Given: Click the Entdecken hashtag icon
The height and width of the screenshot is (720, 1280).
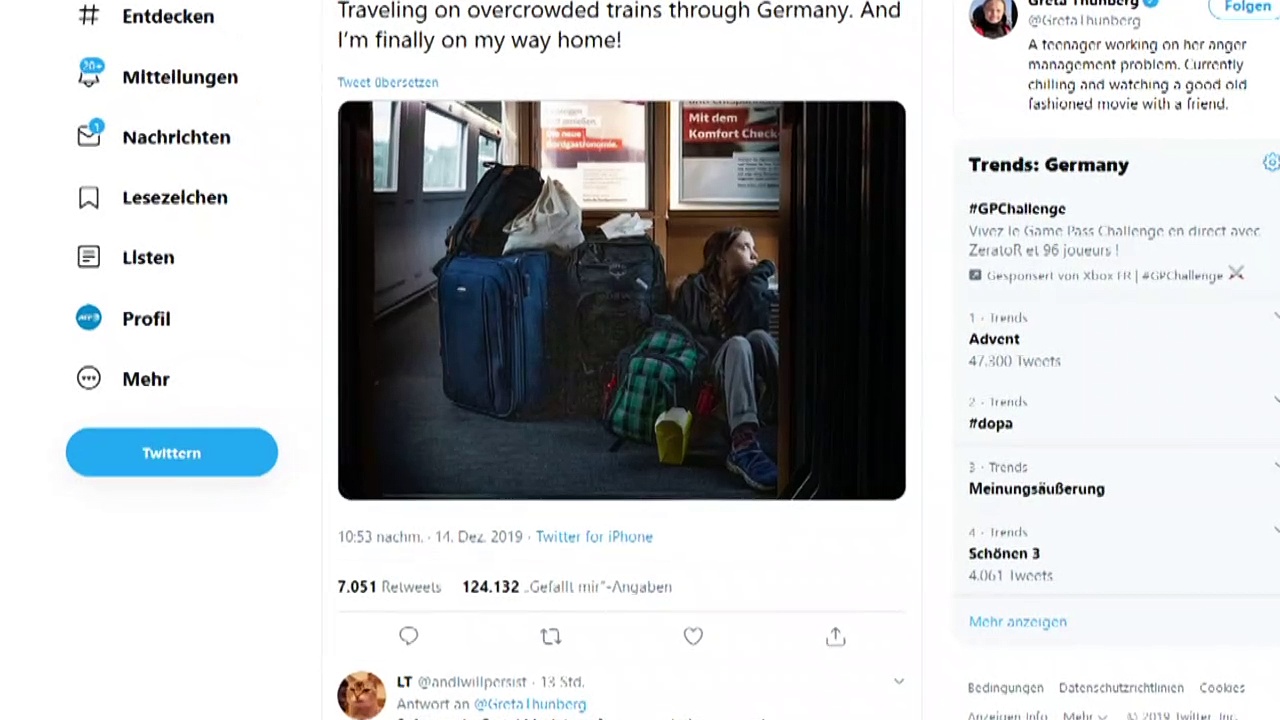Looking at the screenshot, I should click(89, 16).
